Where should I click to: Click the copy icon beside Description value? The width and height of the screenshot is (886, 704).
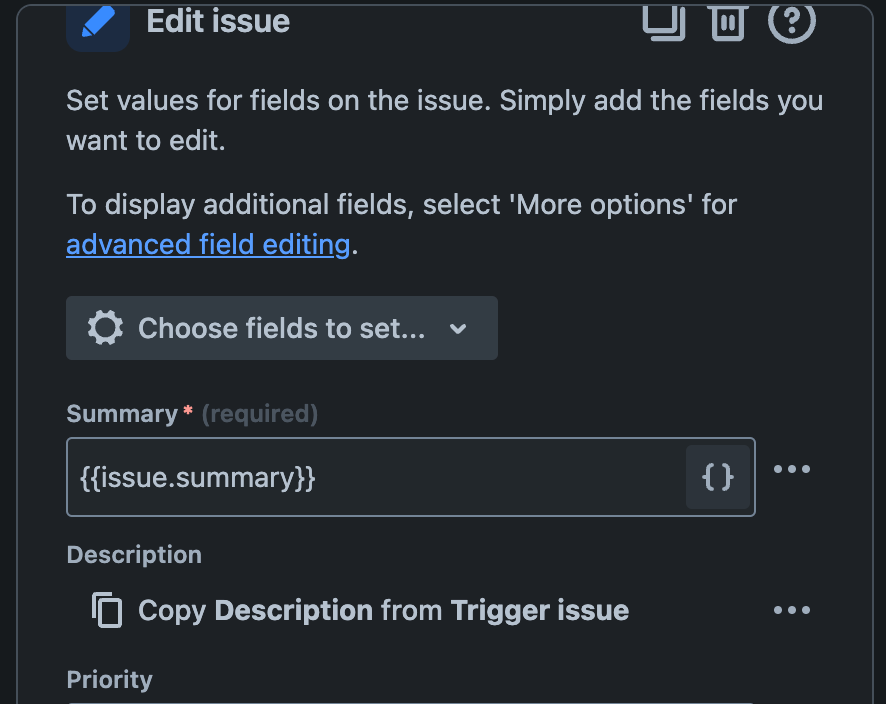(107, 610)
